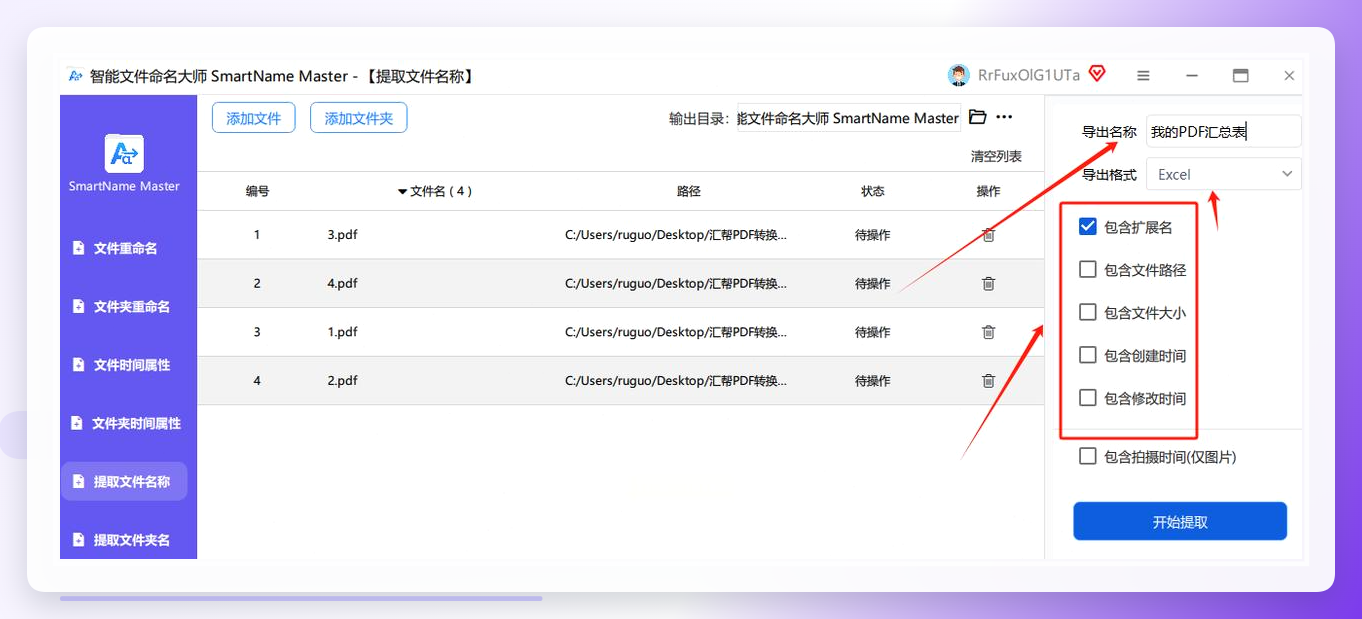This screenshot has height=619, width=1362.
Task: Select the 1.pdf file name cell
Action: pos(342,332)
